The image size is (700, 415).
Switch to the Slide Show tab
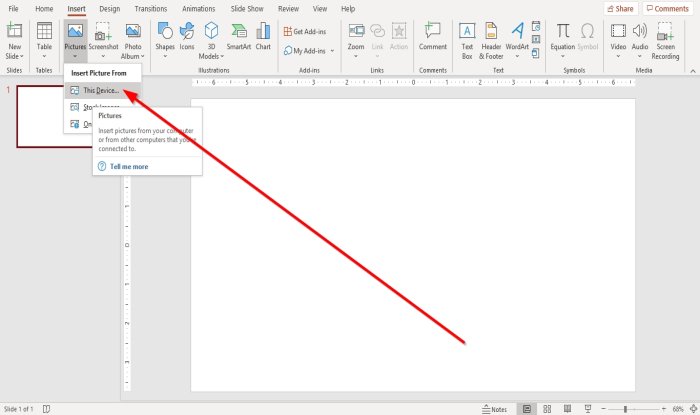pos(247,8)
